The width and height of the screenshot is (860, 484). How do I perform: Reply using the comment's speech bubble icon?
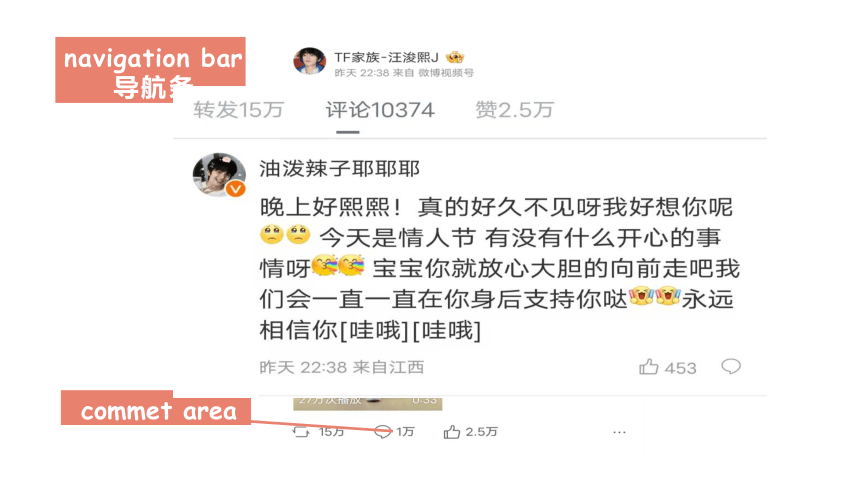click(x=731, y=366)
